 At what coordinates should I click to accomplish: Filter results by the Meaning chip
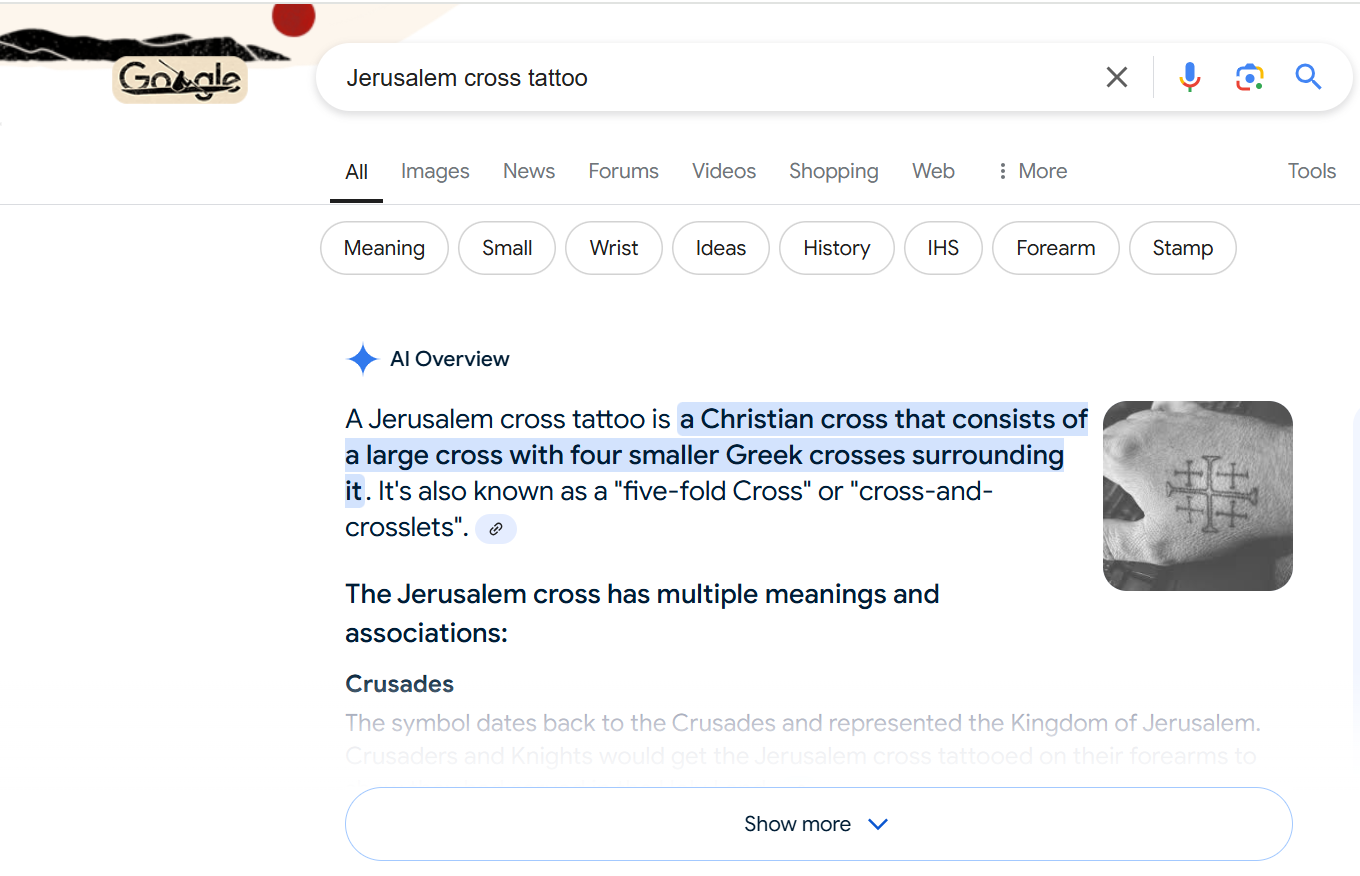tap(384, 248)
